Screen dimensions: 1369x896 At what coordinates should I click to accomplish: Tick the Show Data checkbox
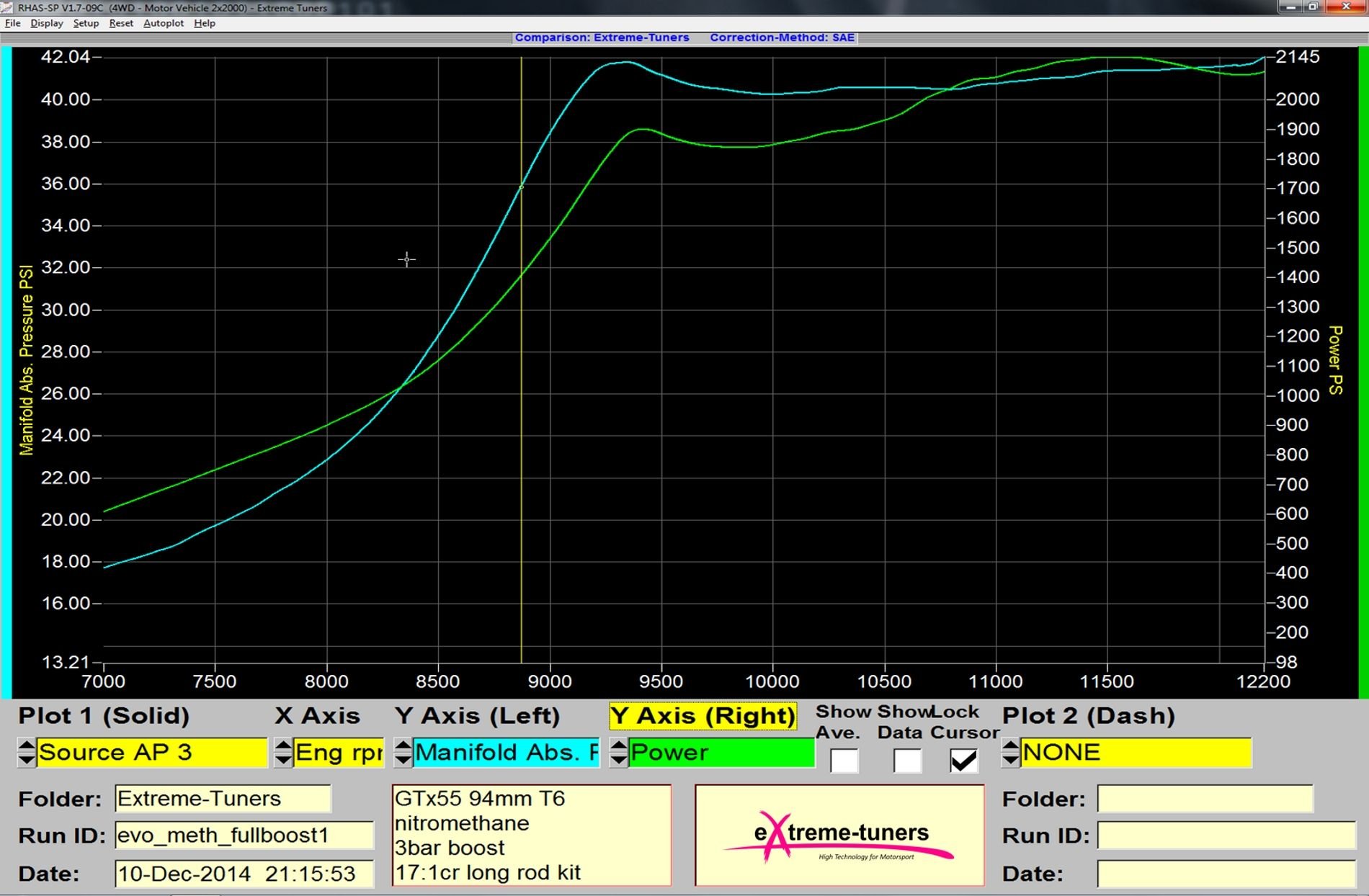click(x=906, y=761)
